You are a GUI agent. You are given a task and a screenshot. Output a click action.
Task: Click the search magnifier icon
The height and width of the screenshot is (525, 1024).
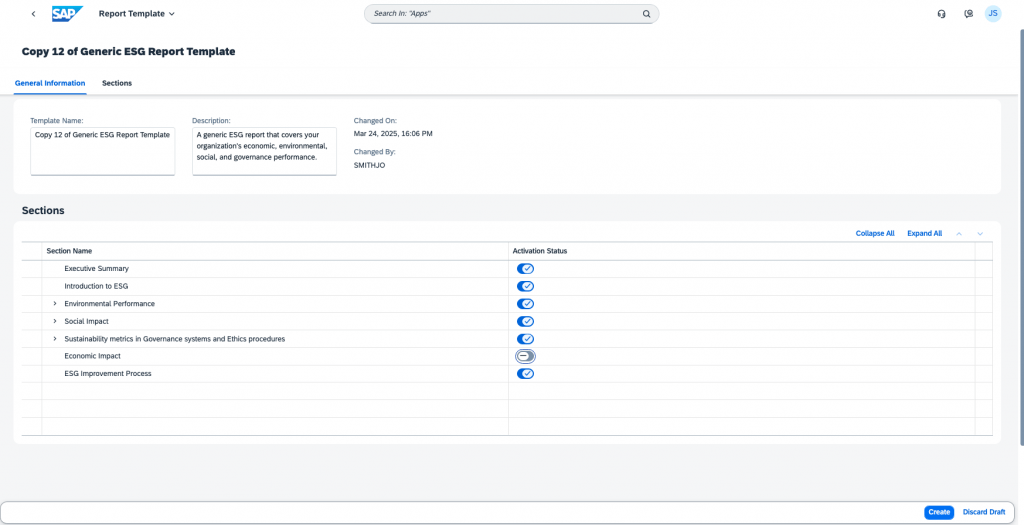tap(646, 14)
